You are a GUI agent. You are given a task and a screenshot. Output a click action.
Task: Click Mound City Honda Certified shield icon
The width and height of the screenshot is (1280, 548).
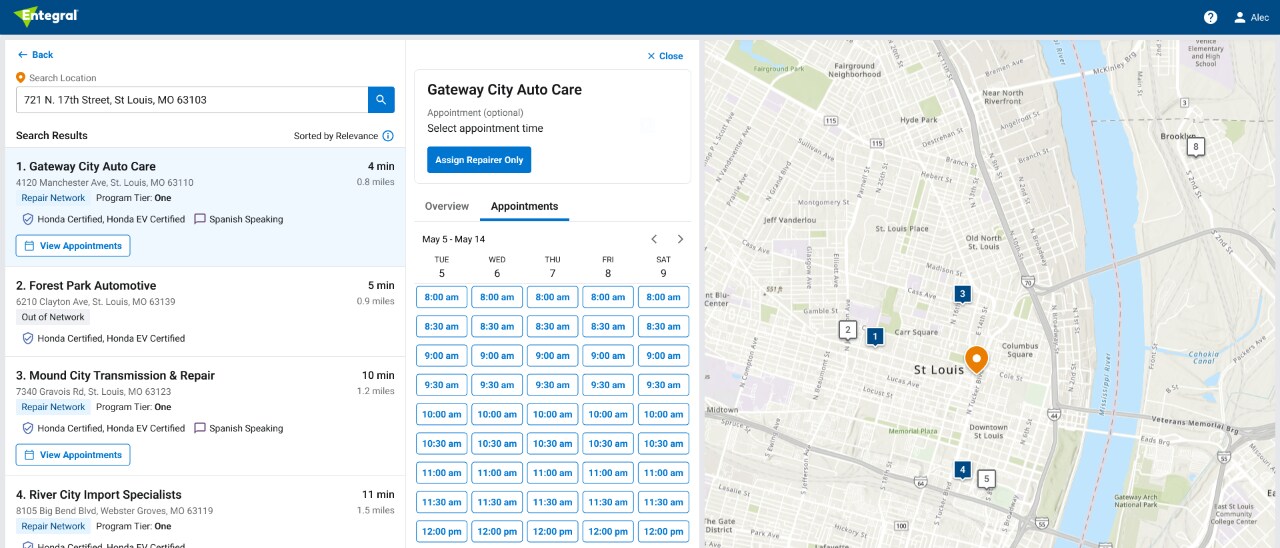(28, 428)
